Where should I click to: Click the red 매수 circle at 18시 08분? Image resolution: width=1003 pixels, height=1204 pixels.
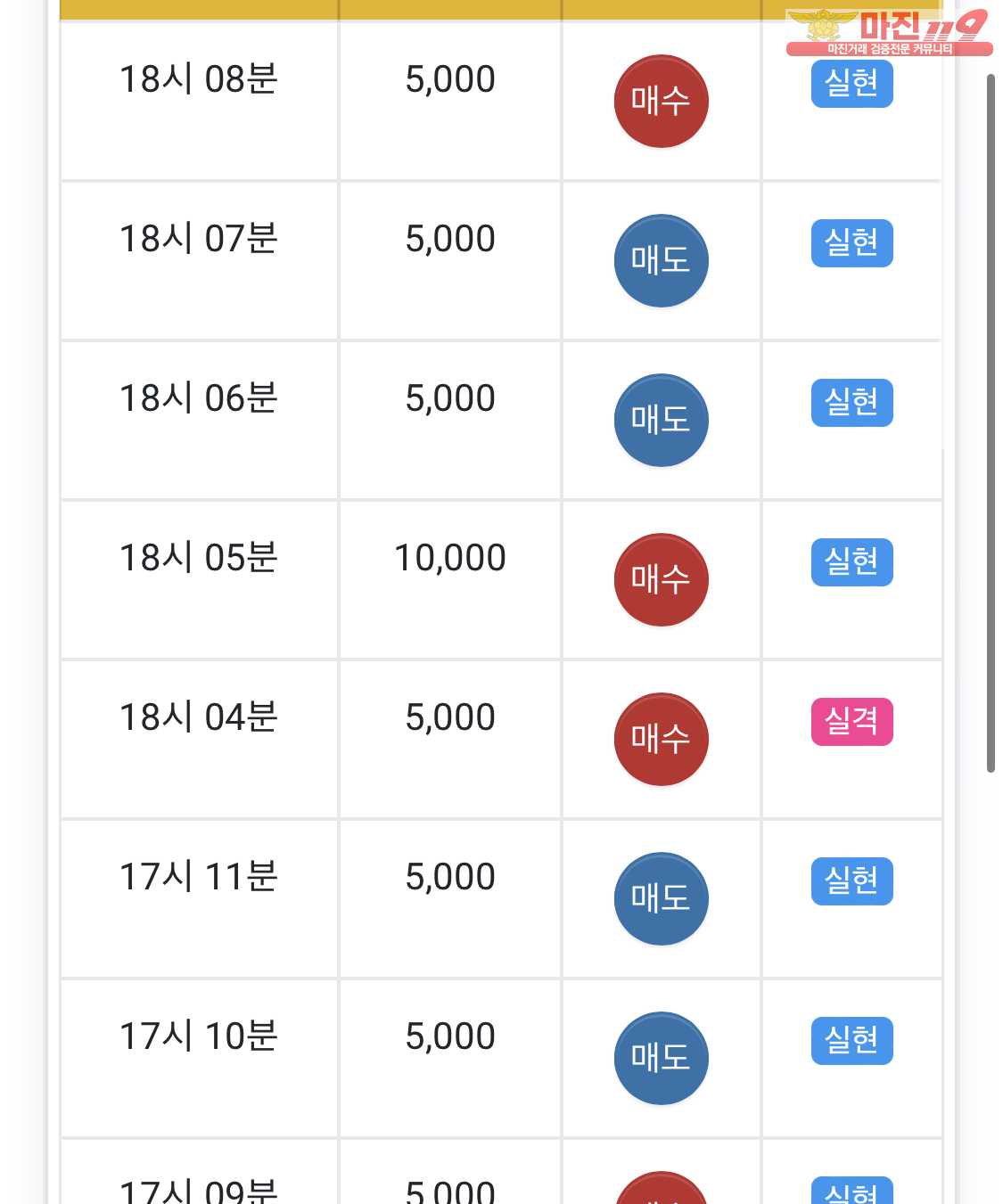[661, 102]
